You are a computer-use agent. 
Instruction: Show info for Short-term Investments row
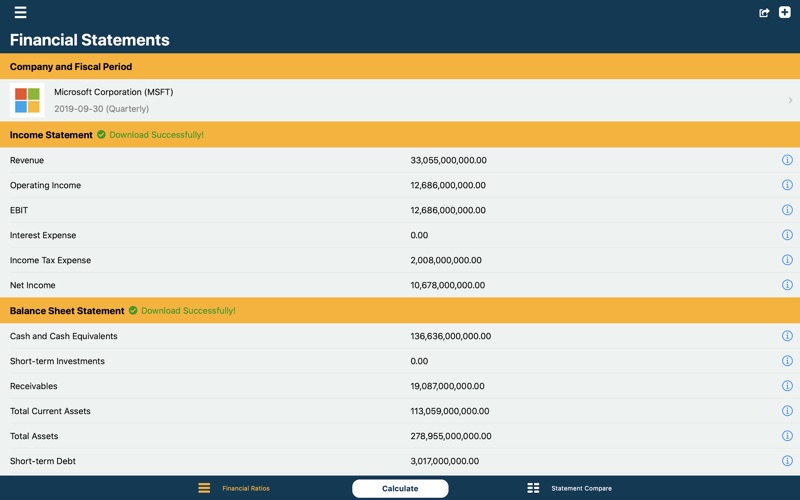pyautogui.click(x=787, y=361)
